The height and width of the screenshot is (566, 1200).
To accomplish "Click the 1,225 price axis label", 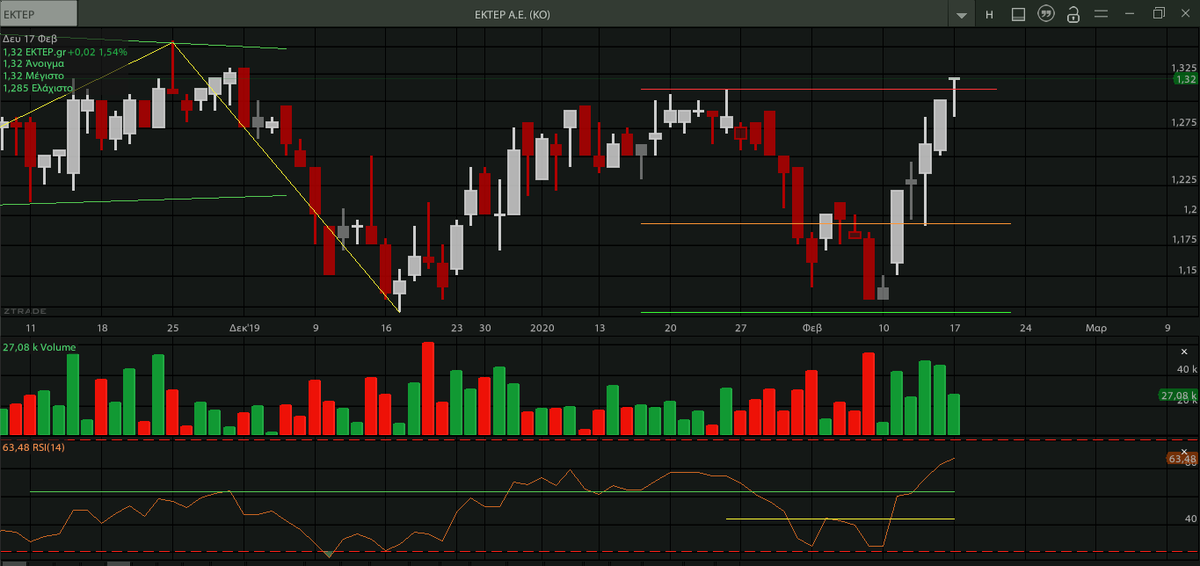I will [1184, 179].
